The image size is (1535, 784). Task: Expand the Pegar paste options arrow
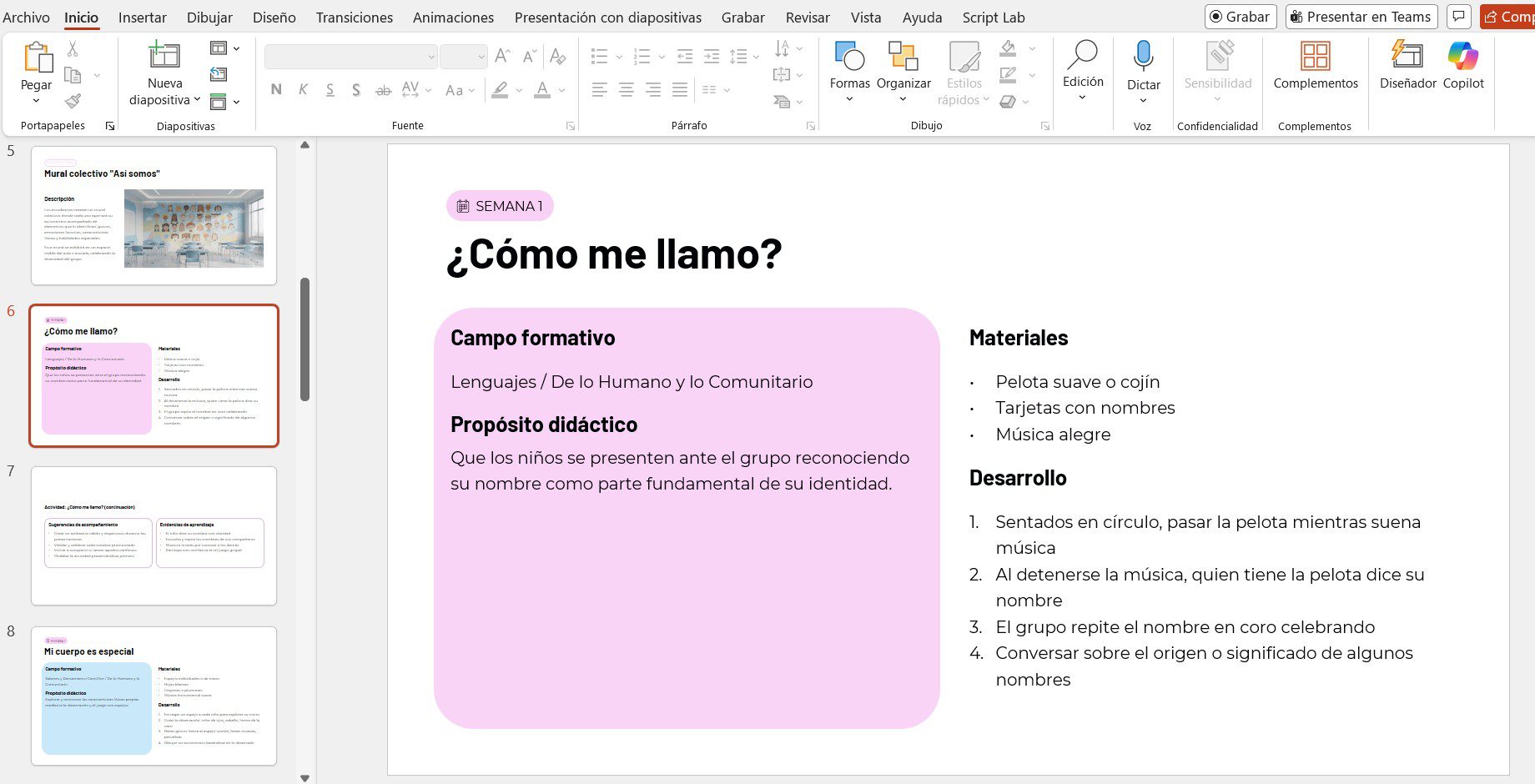point(36,101)
